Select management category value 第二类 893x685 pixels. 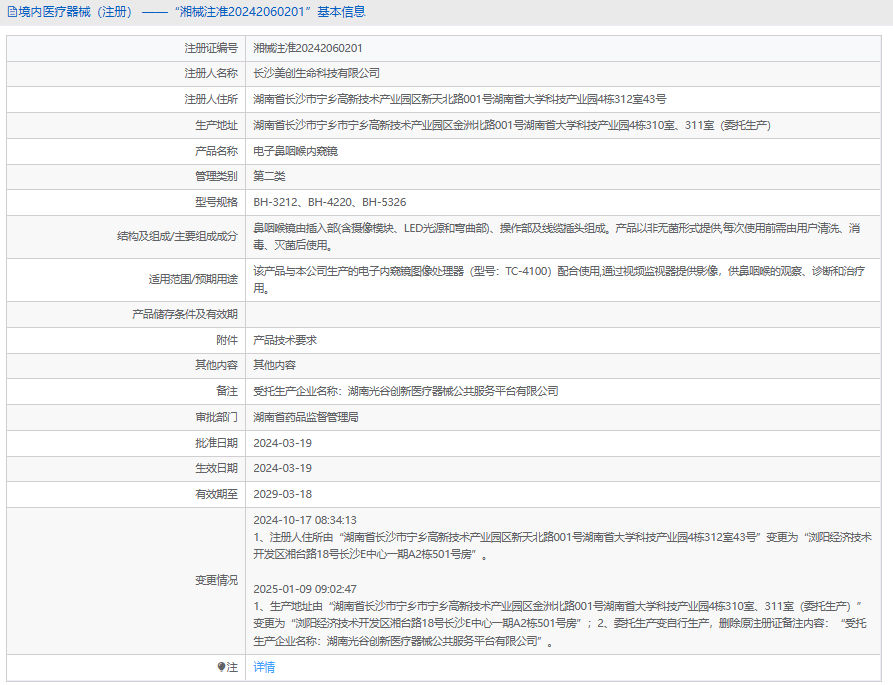(269, 177)
